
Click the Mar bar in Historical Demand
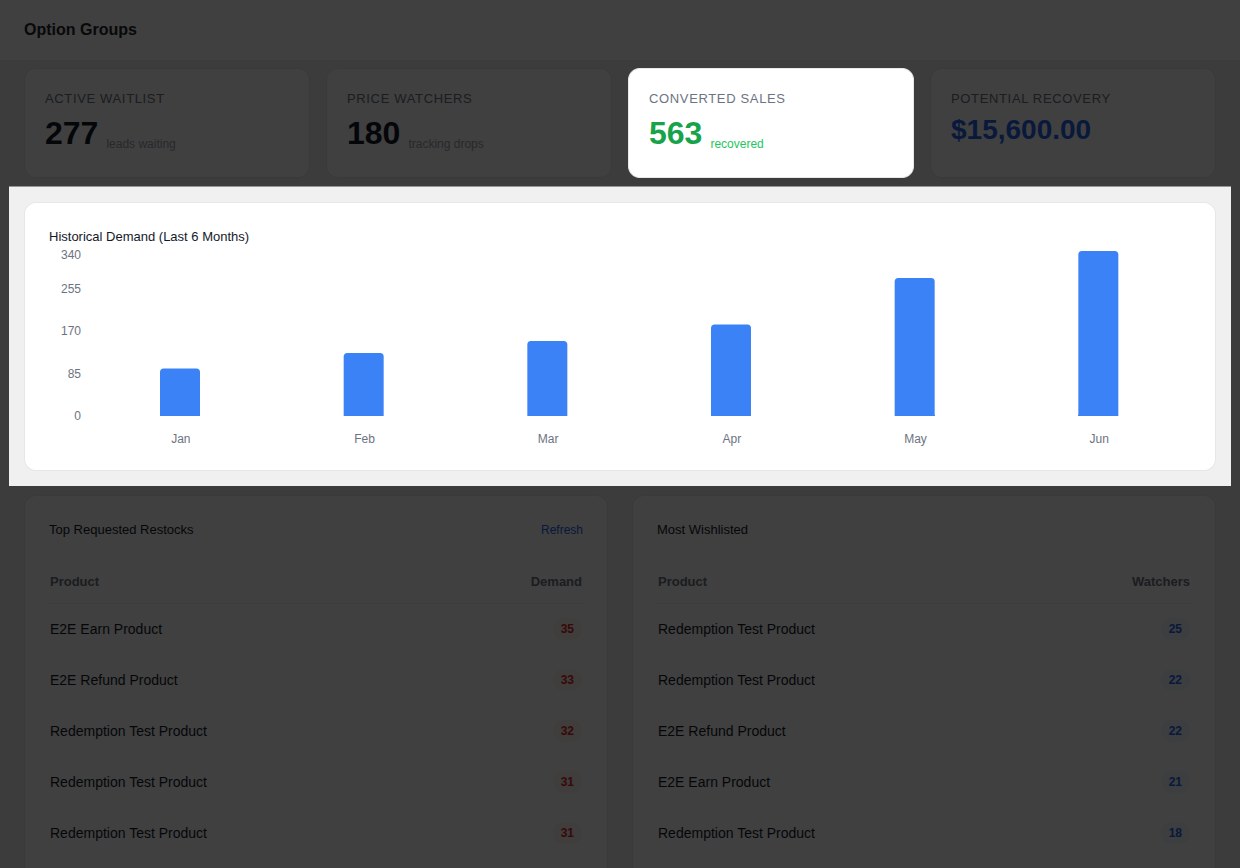547,378
